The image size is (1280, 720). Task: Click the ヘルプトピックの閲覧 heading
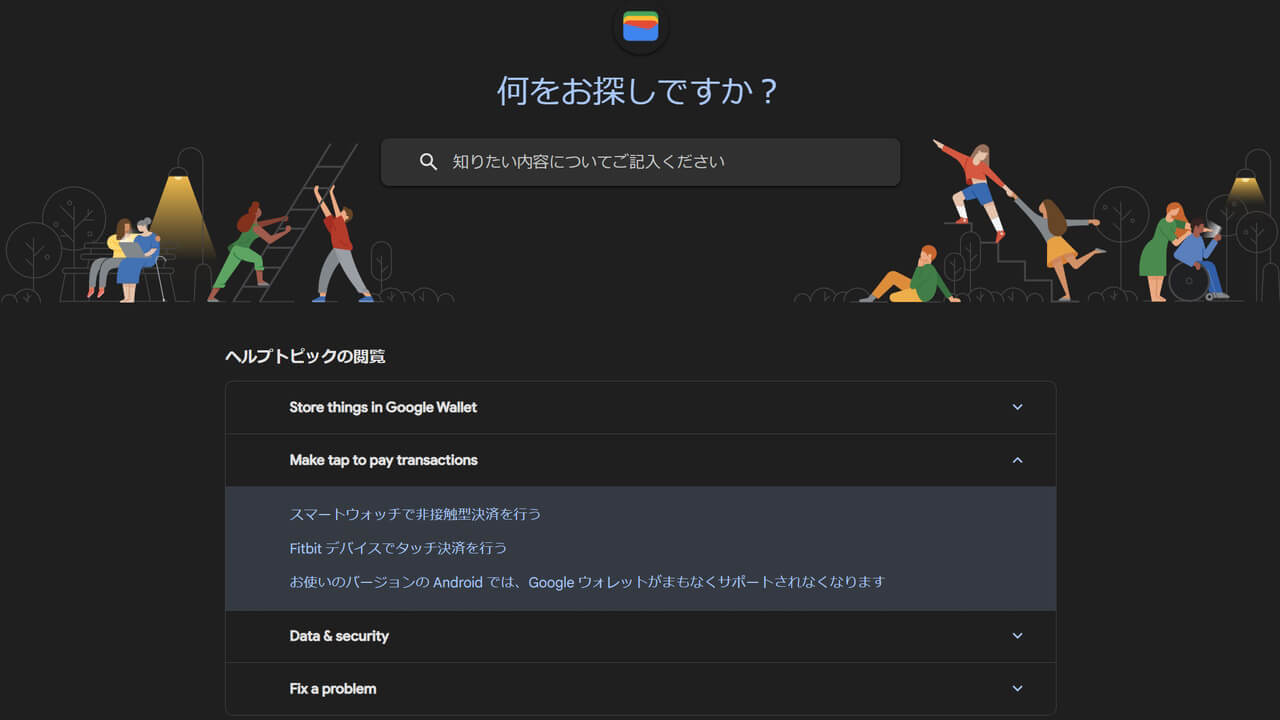click(305, 355)
